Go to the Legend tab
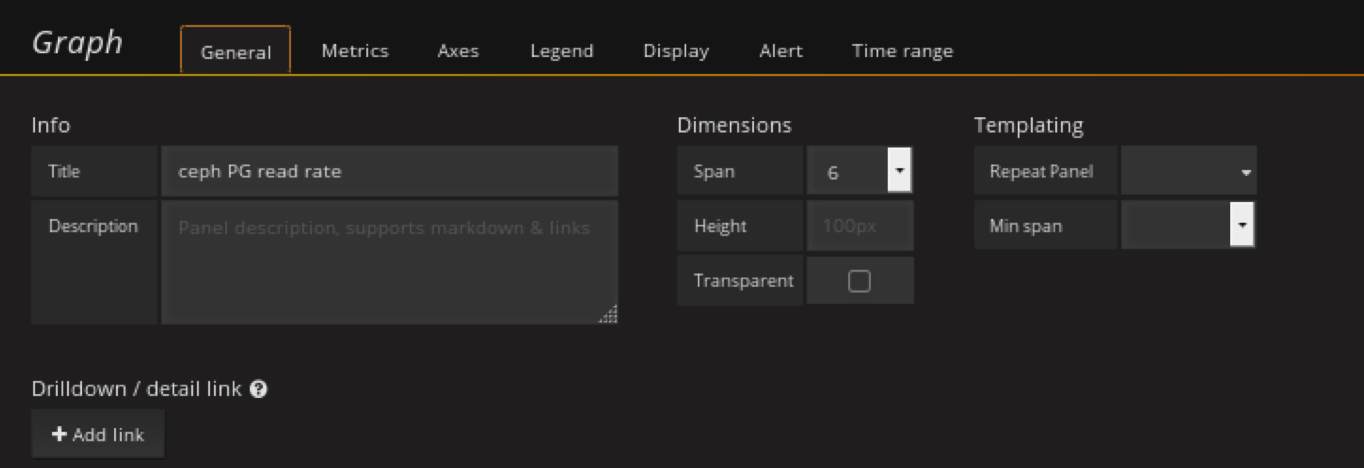This screenshot has width=1364, height=468. click(561, 51)
